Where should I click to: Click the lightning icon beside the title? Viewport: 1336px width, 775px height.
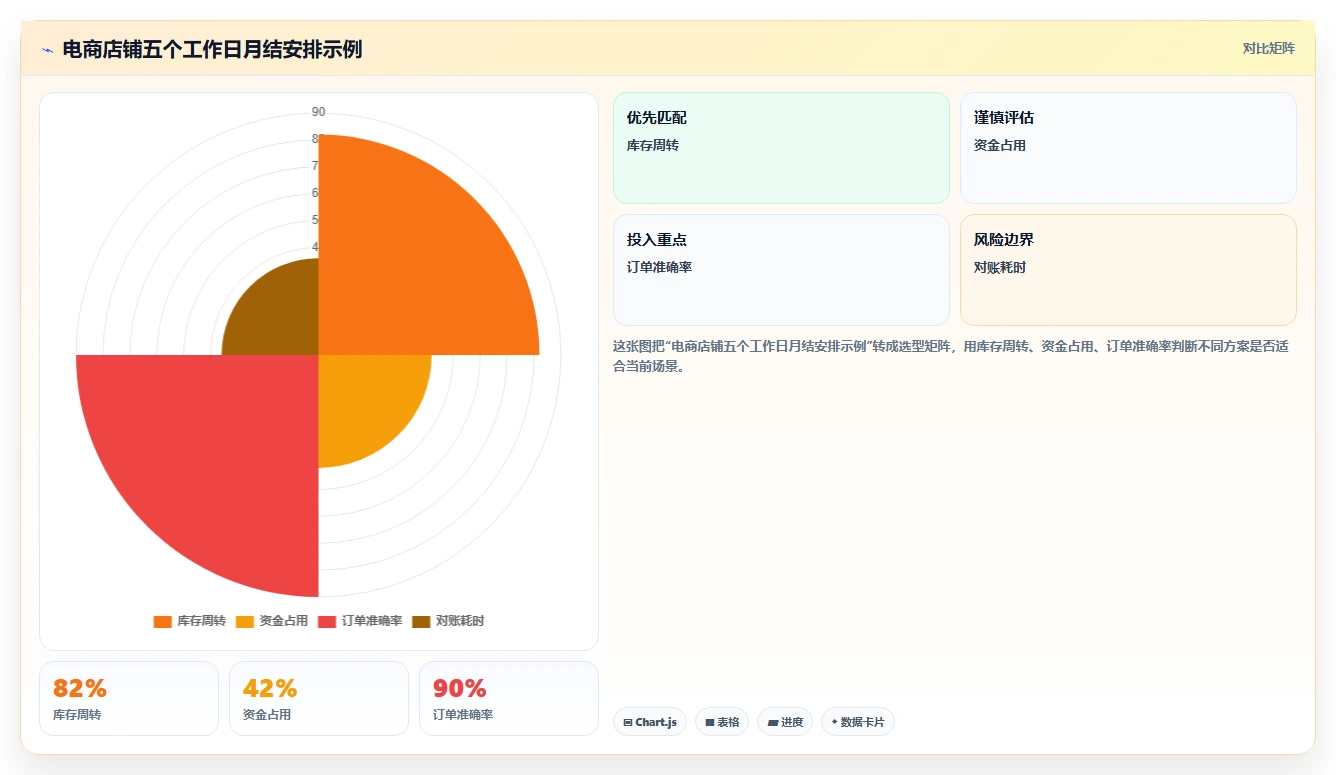click(48, 49)
